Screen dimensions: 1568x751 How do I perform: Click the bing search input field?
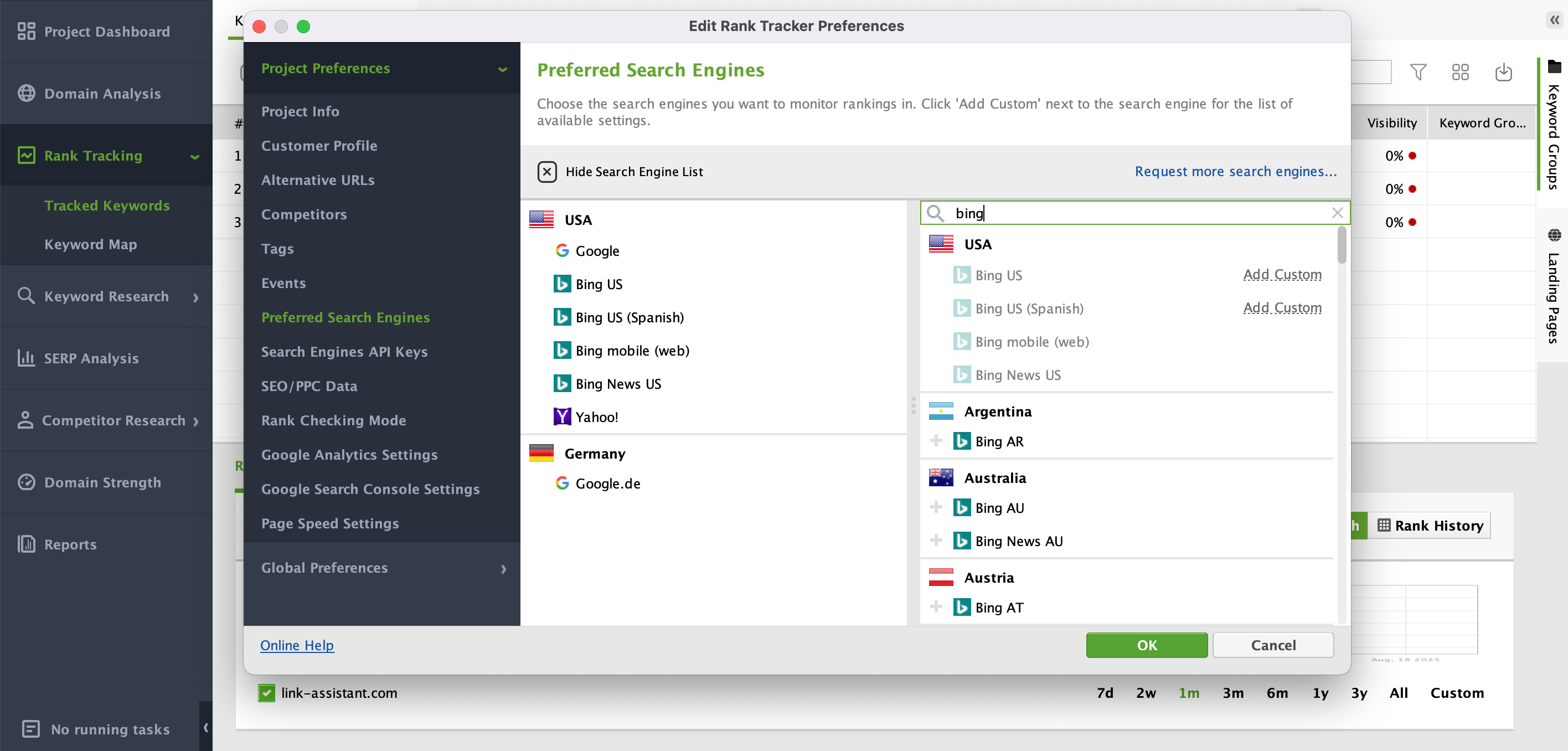click(1135, 213)
